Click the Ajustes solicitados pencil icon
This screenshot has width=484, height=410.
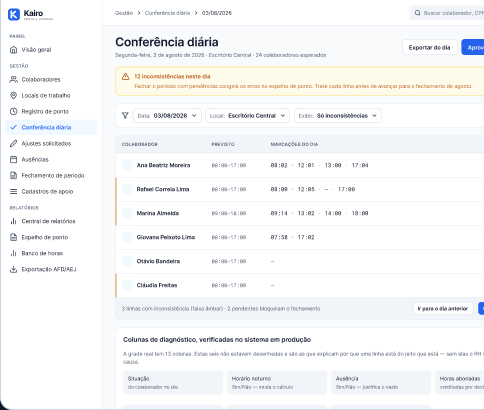click(13, 143)
